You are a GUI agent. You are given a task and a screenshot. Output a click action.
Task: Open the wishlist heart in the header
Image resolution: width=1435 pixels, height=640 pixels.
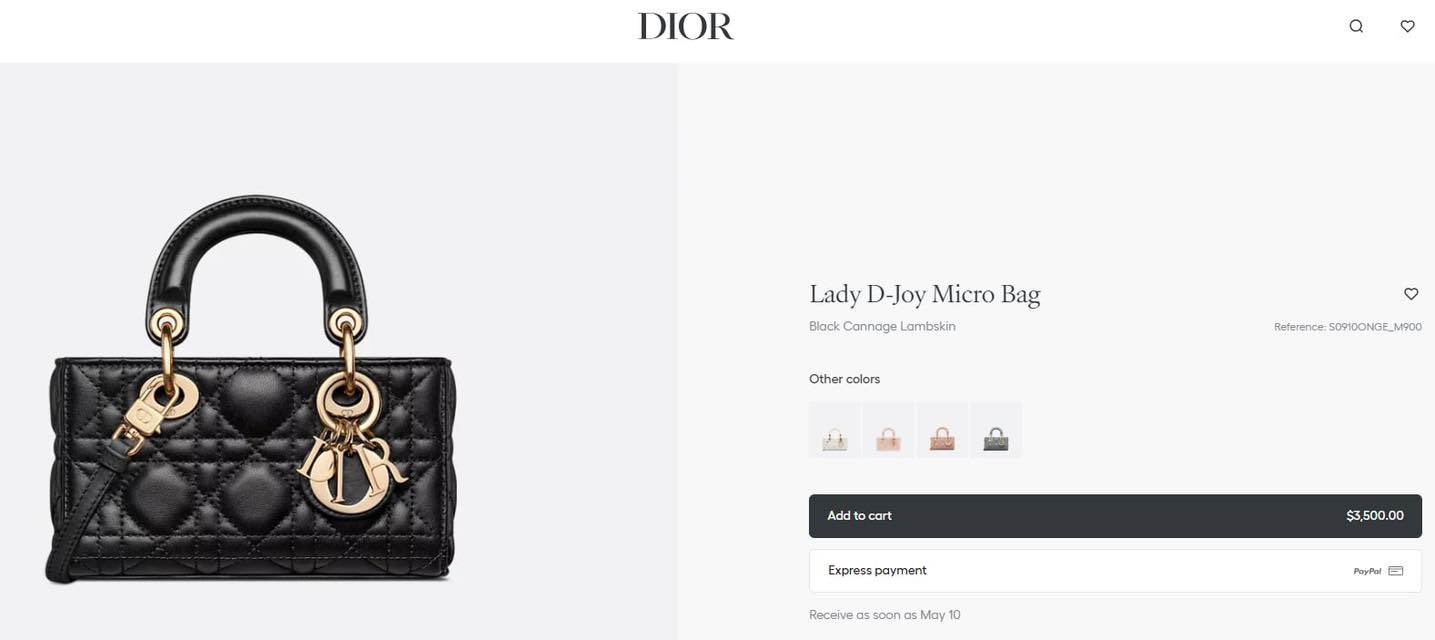point(1407,27)
